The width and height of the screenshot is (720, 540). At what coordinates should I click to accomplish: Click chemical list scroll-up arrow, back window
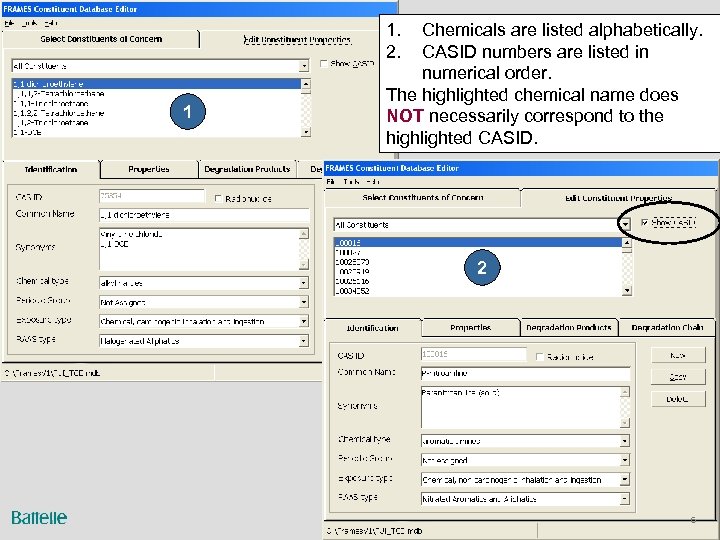tap(306, 84)
